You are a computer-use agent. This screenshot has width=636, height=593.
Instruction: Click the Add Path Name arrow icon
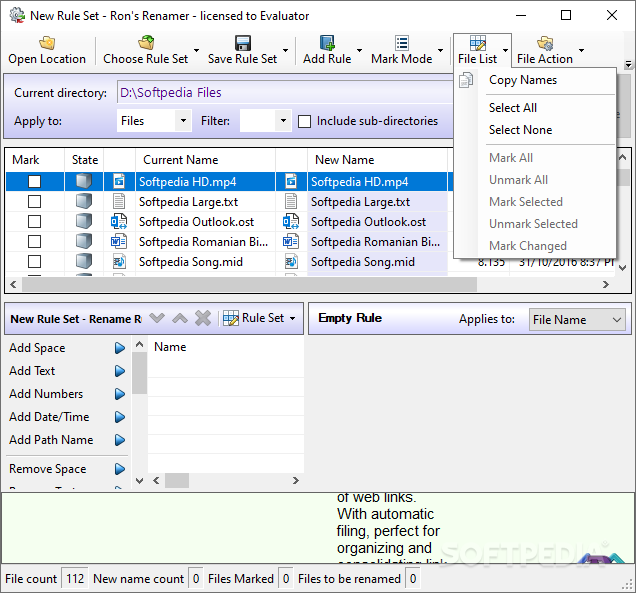pos(120,440)
